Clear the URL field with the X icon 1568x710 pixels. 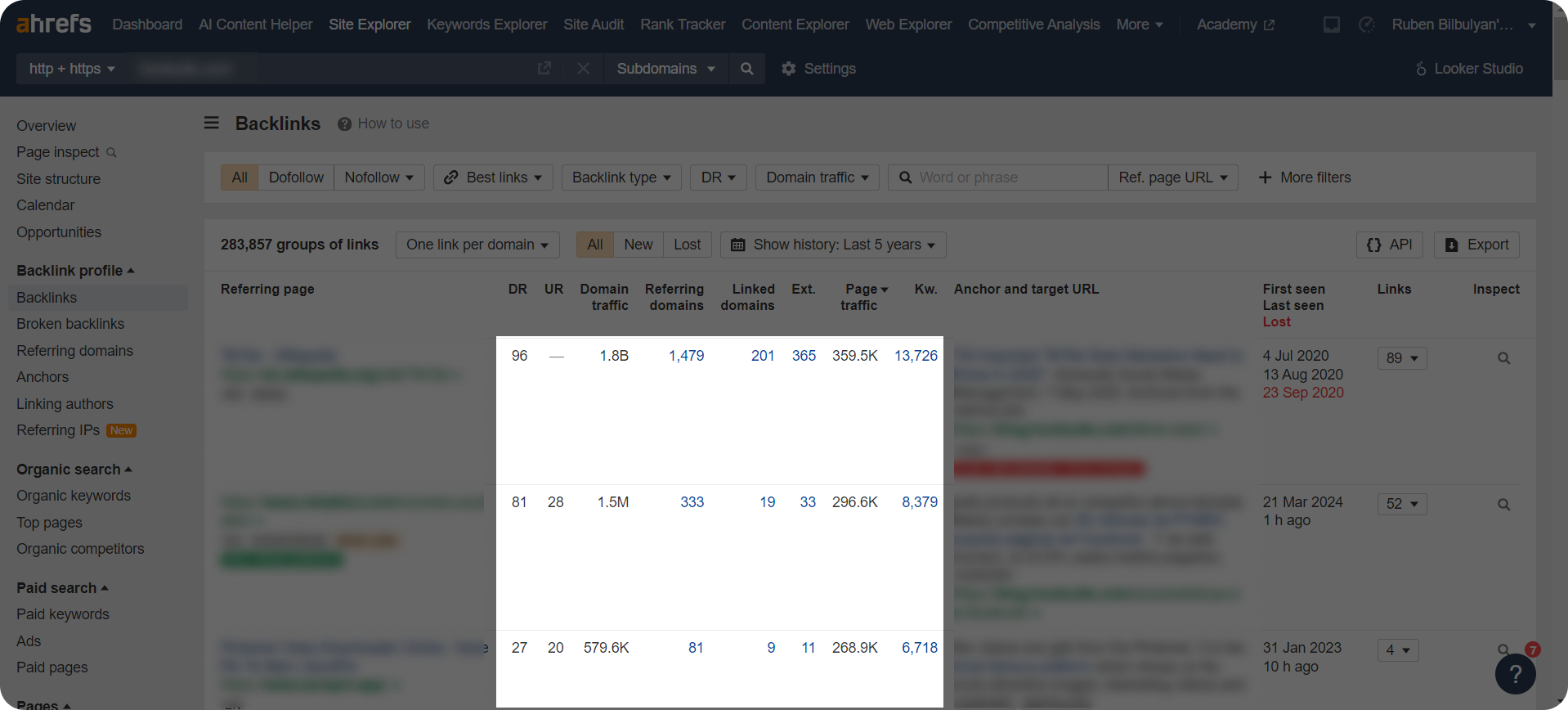coord(583,69)
